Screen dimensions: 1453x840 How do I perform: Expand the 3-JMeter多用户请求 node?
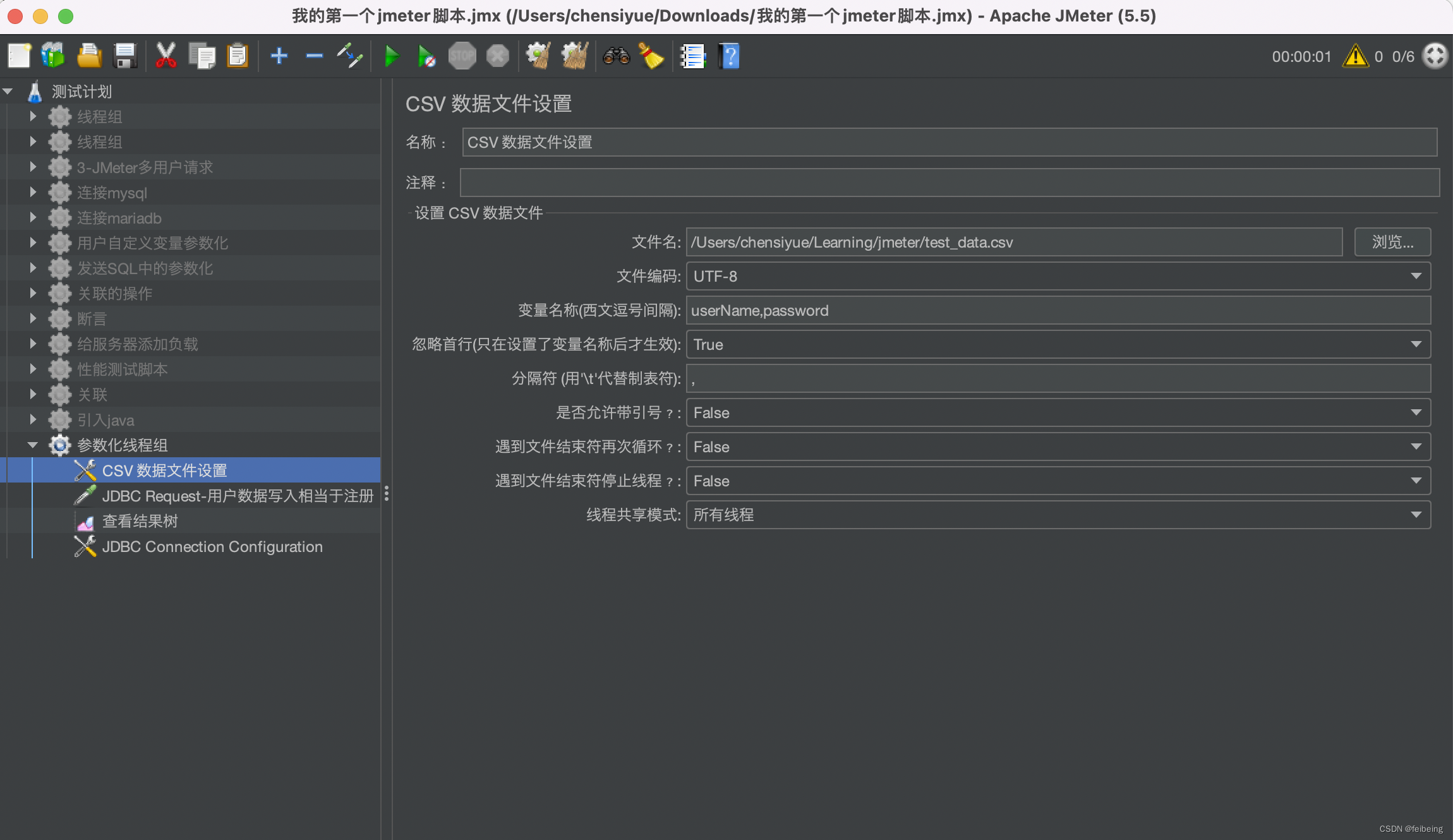[33, 167]
